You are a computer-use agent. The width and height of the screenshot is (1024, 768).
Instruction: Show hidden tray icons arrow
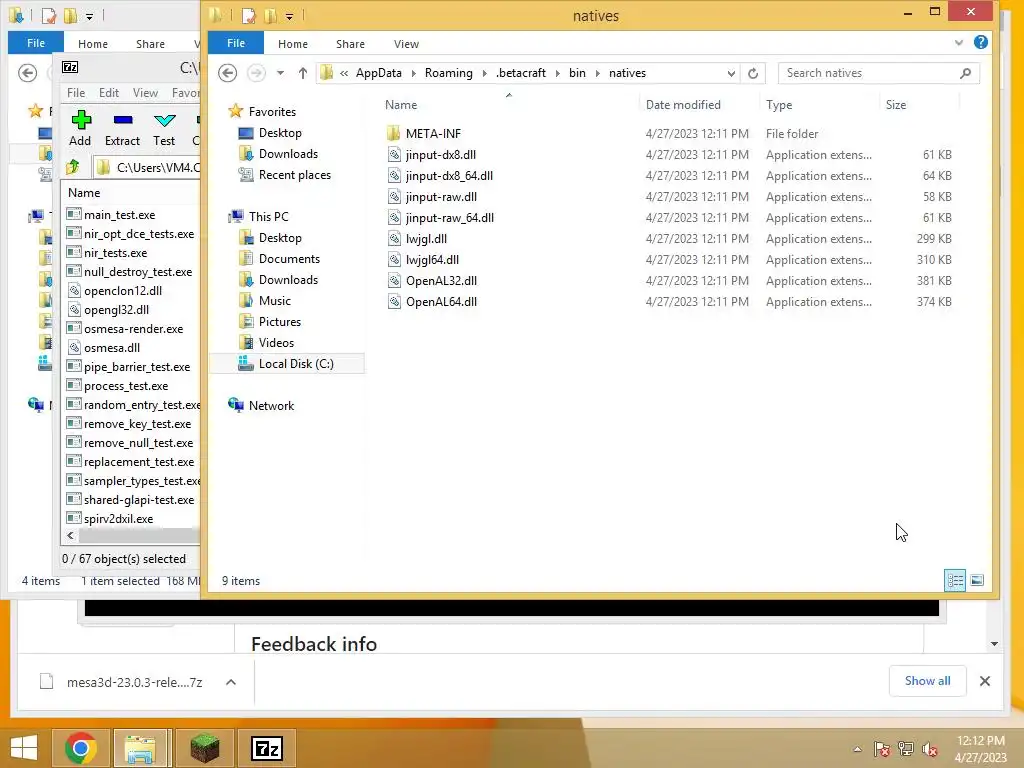pos(857,750)
